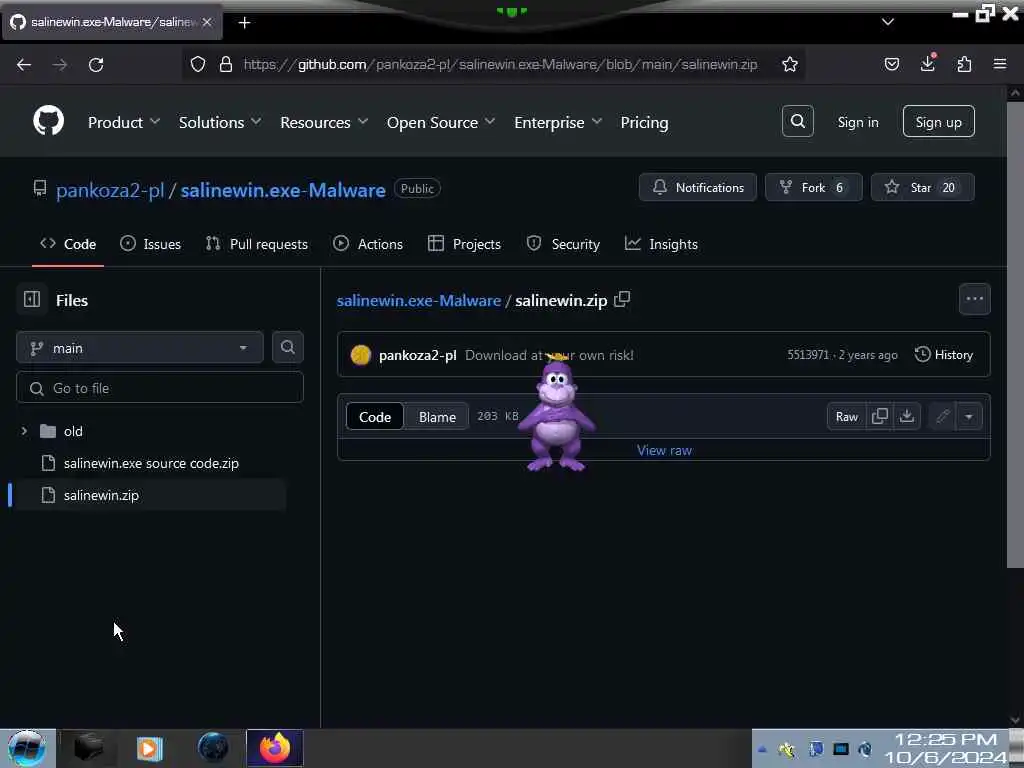
Task: Close the salinewin.exe-Malware browser tab
Action: click(x=207, y=22)
